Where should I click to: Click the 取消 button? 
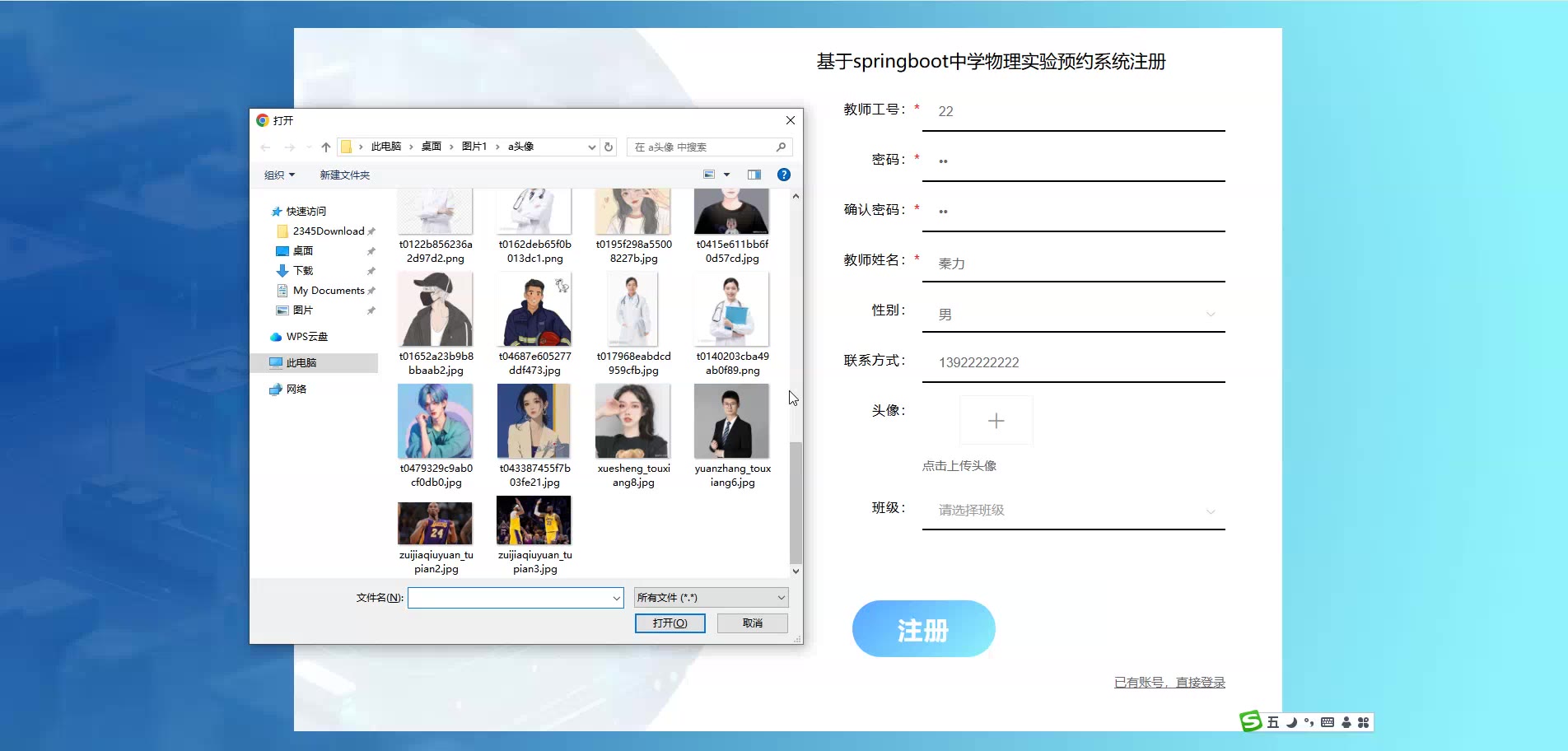click(752, 623)
